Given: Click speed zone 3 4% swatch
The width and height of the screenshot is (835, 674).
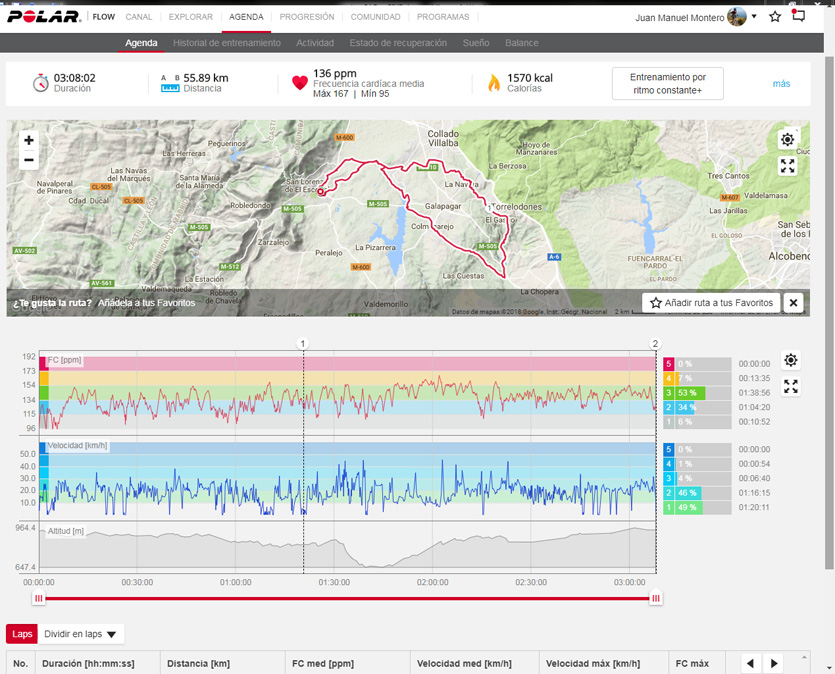Looking at the screenshot, I should coord(670,478).
